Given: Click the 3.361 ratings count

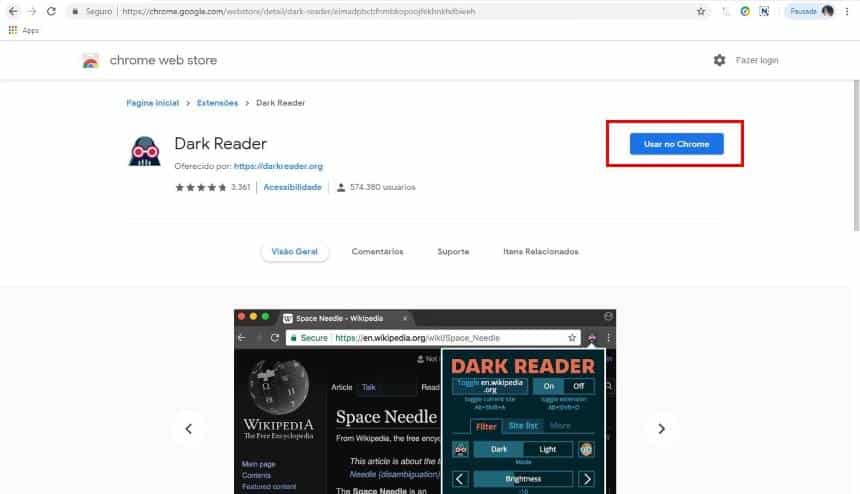Looking at the screenshot, I should pos(240,188).
